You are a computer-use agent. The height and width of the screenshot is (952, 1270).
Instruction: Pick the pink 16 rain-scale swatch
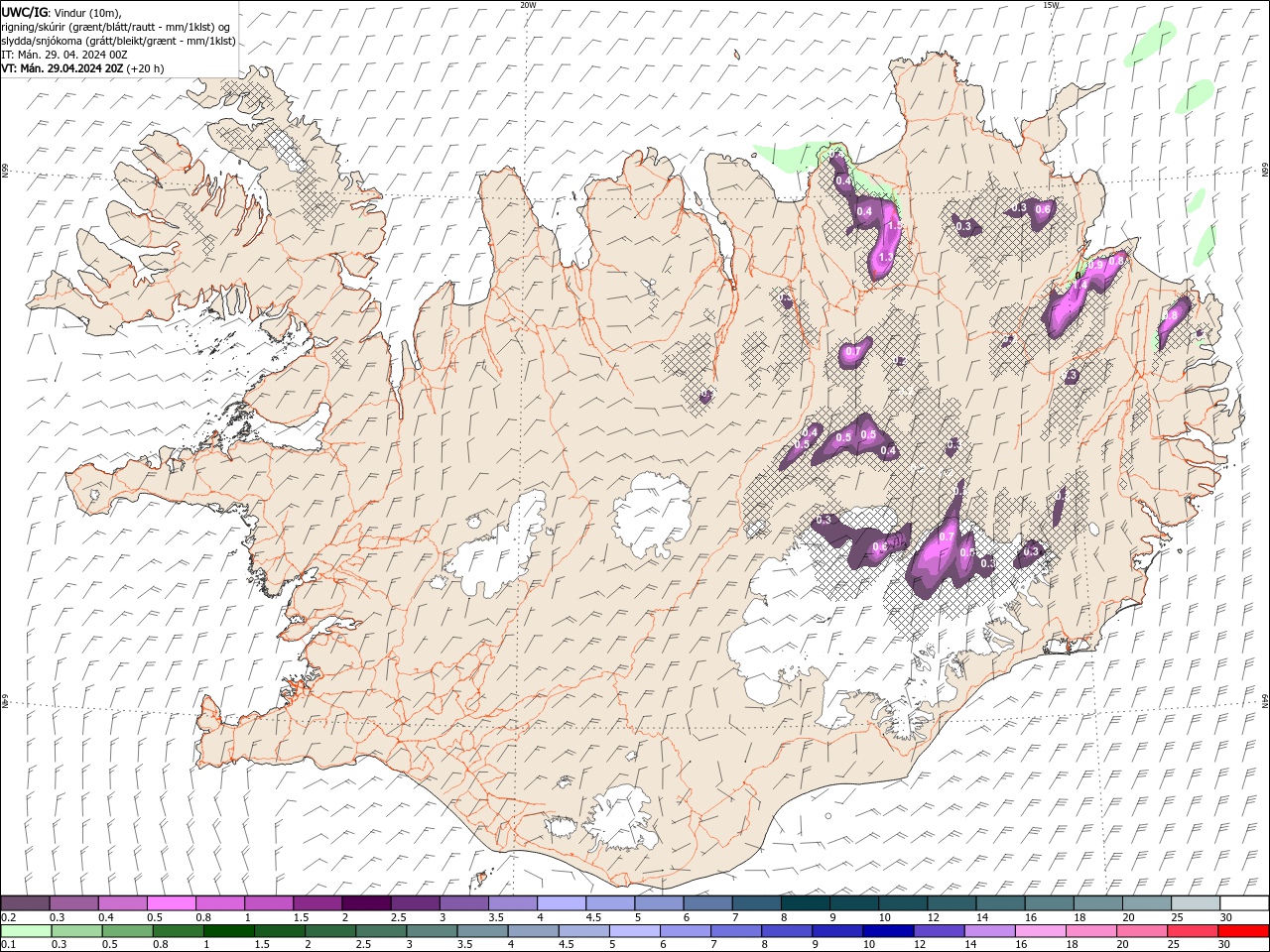1040,931
